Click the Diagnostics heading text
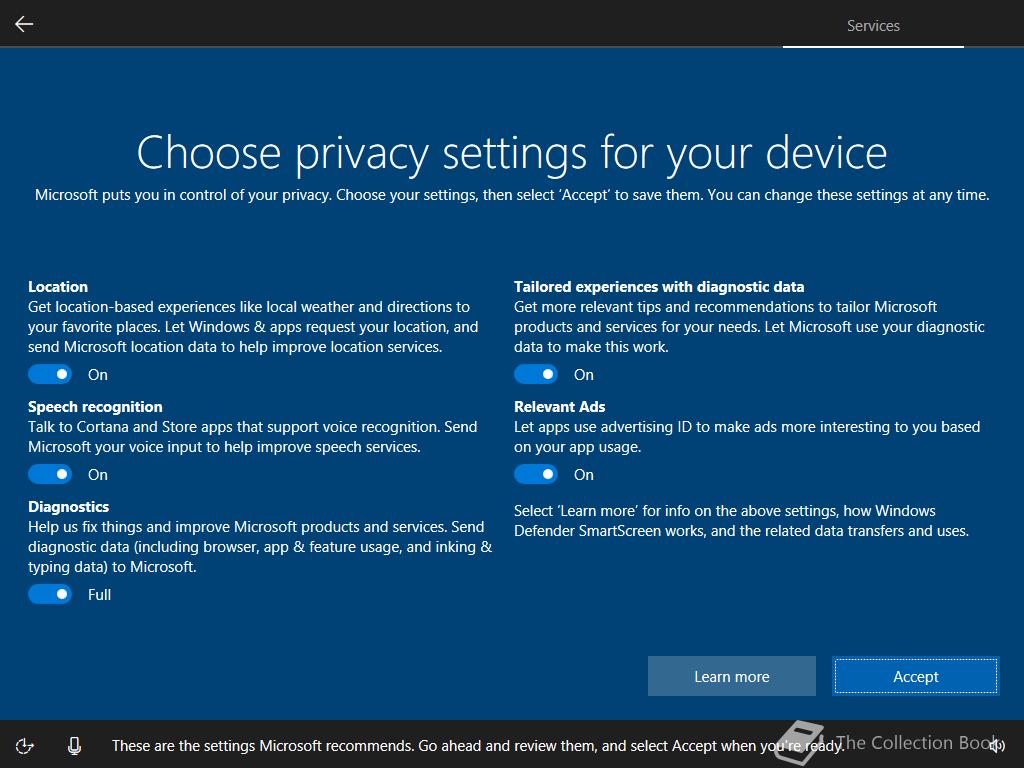1024x768 pixels. [69, 507]
